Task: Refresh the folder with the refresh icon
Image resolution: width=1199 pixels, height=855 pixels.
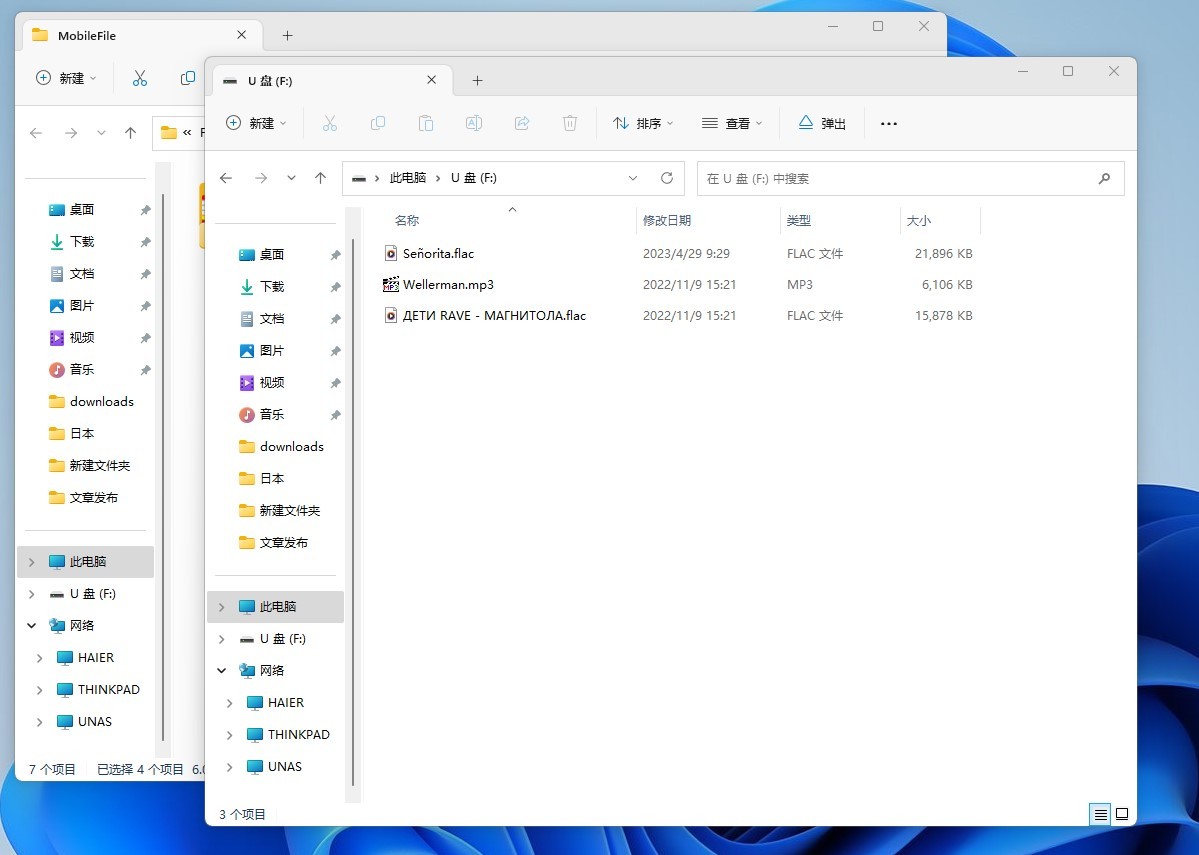Action: (x=667, y=177)
